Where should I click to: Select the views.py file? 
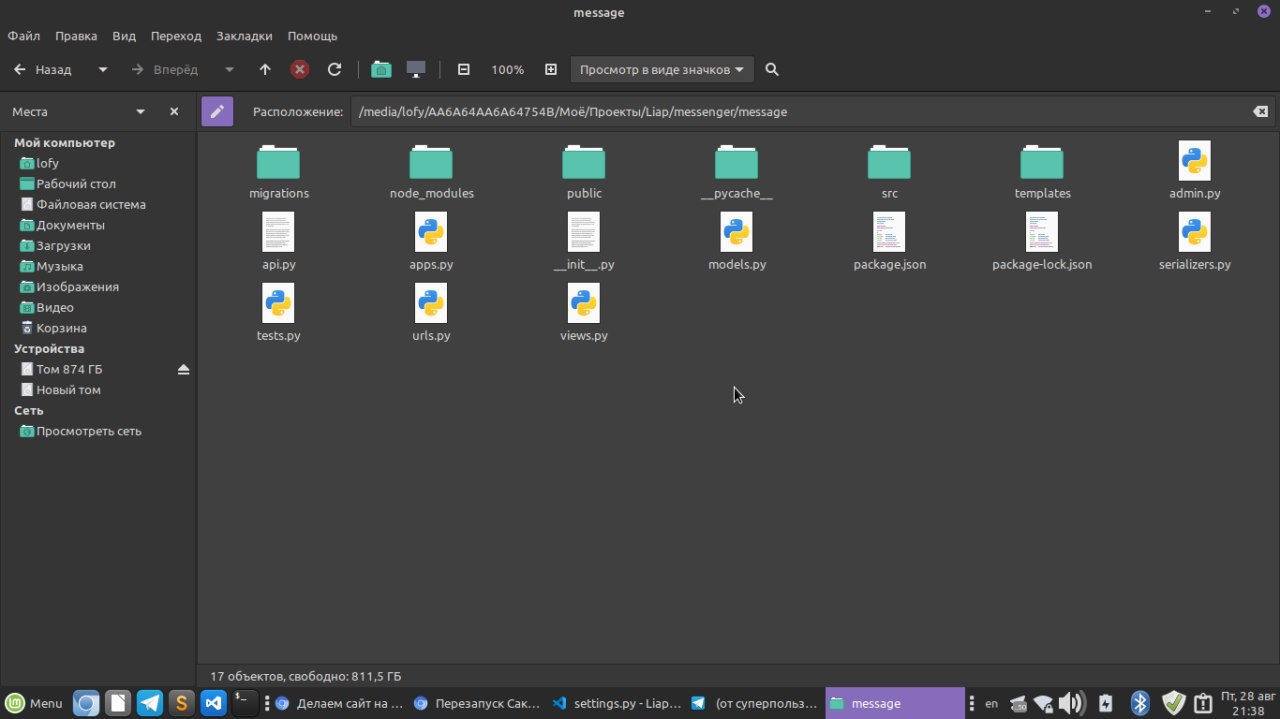pos(584,313)
